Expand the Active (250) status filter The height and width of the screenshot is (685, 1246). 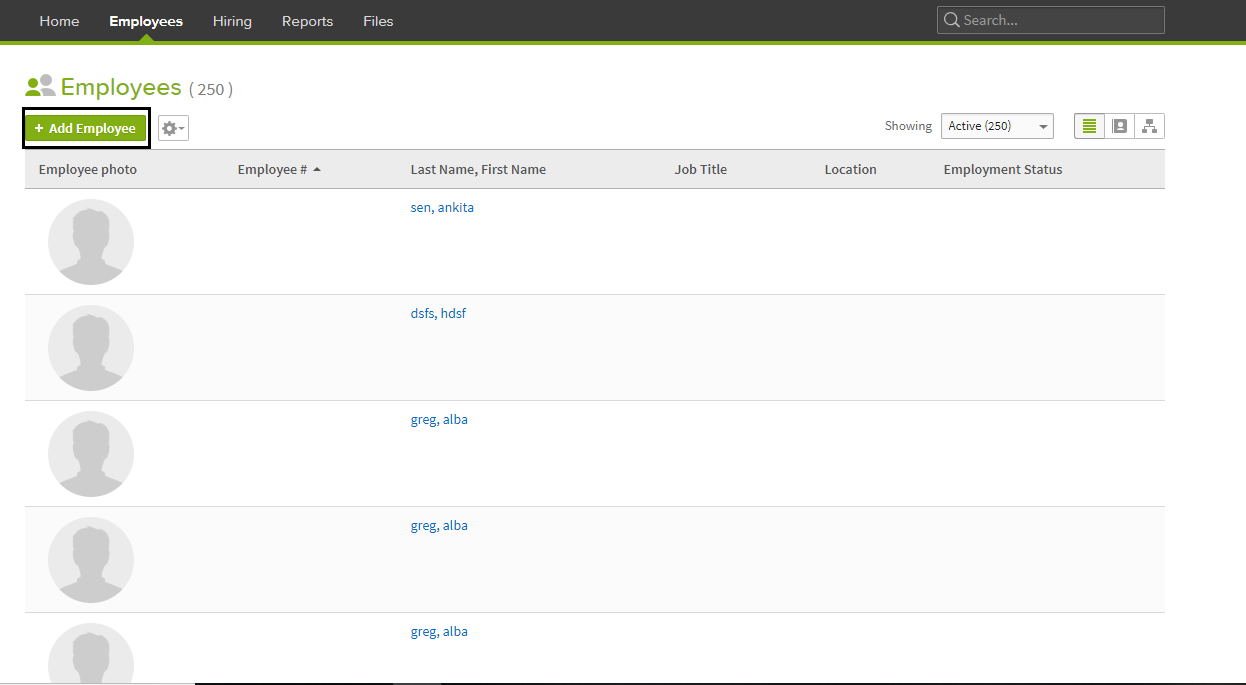click(x=997, y=126)
